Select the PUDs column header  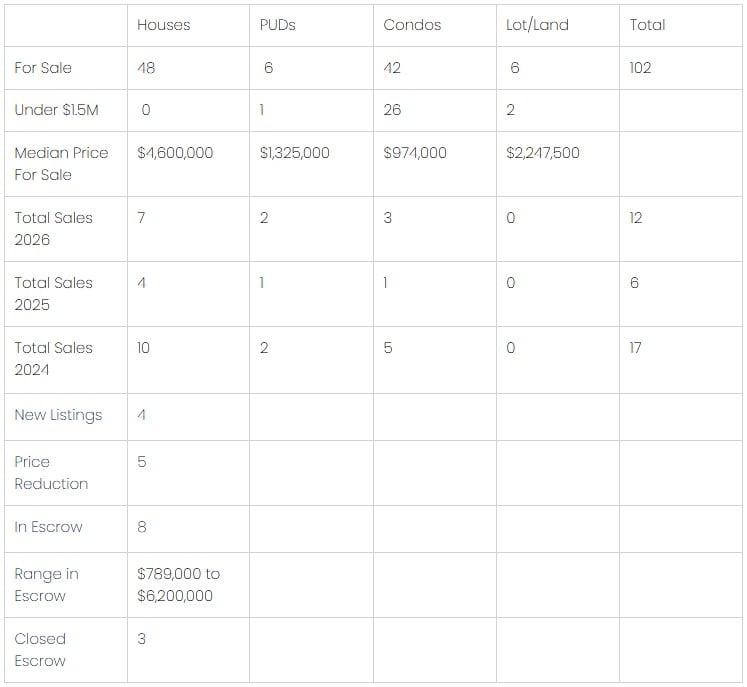tap(277, 25)
